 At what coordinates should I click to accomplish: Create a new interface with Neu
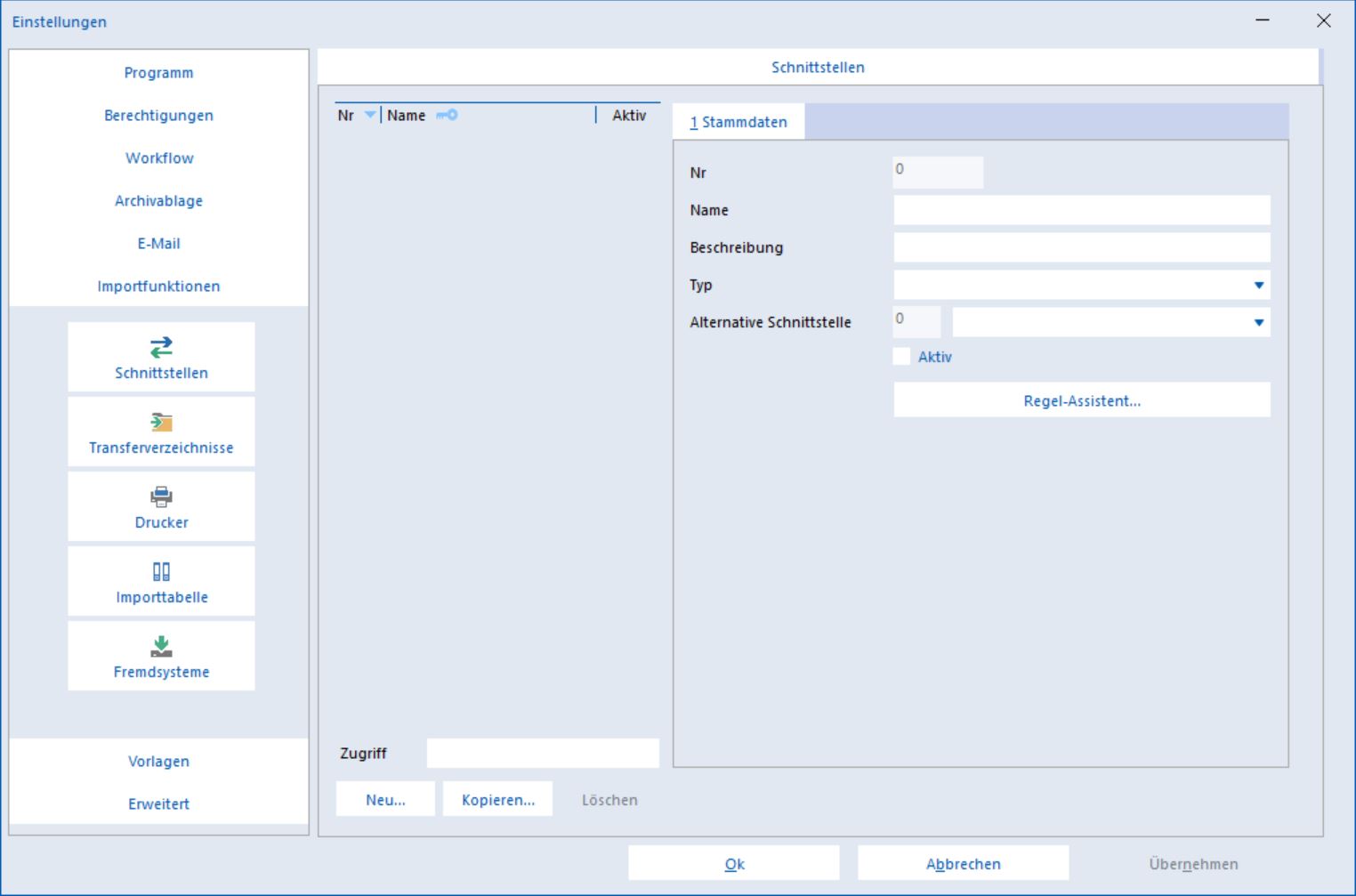(x=385, y=799)
